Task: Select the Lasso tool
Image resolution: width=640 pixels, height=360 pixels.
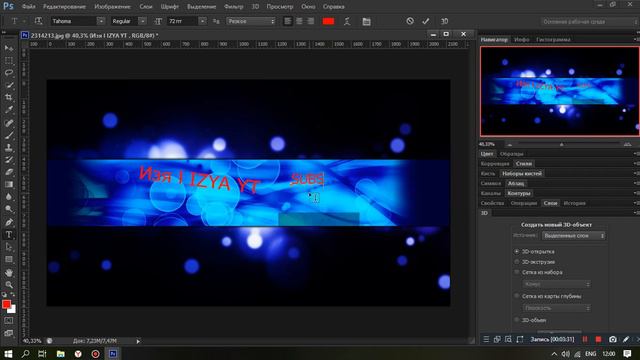Action: pos(9,73)
